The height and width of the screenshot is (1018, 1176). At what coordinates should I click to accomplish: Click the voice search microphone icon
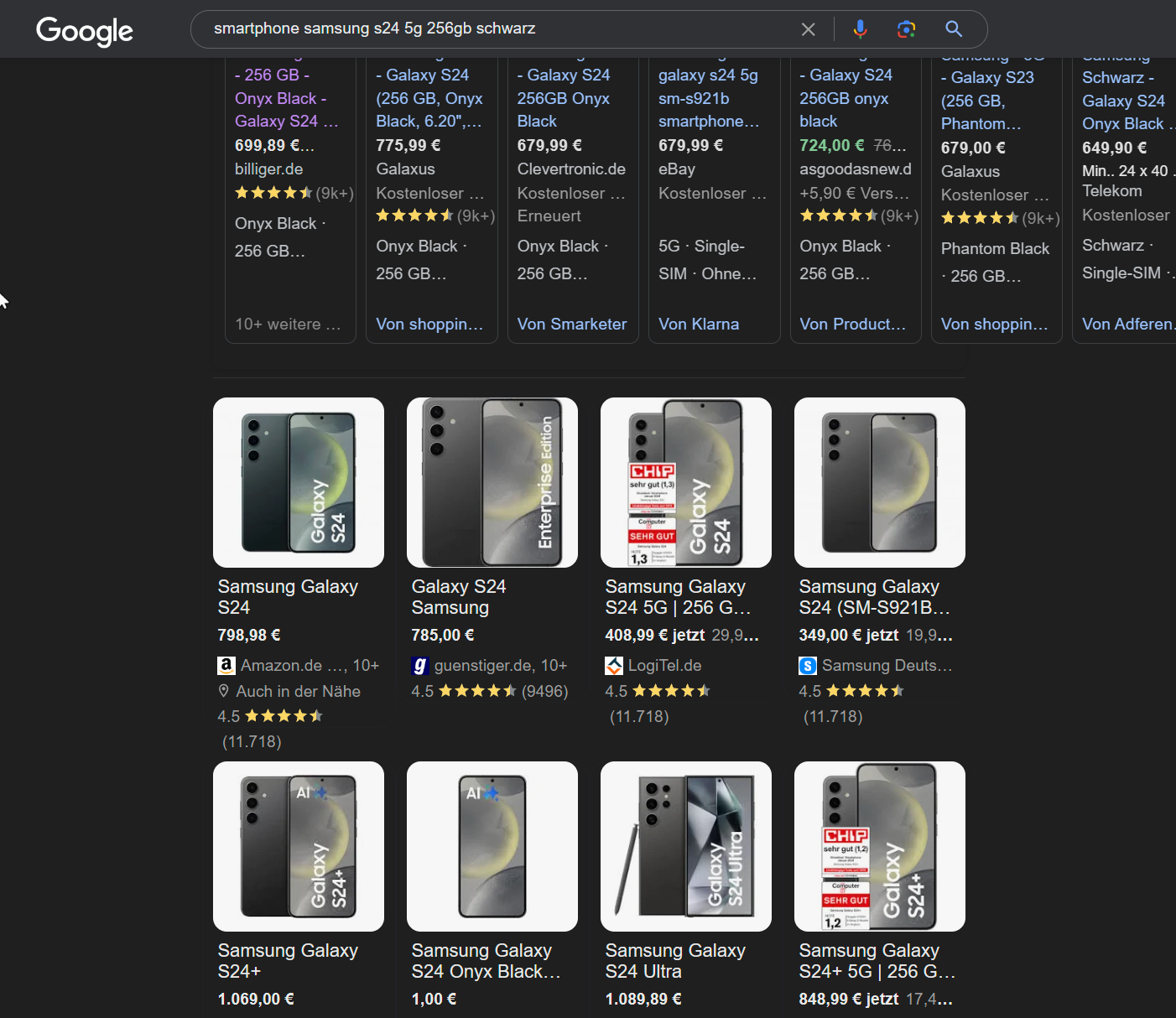point(860,29)
